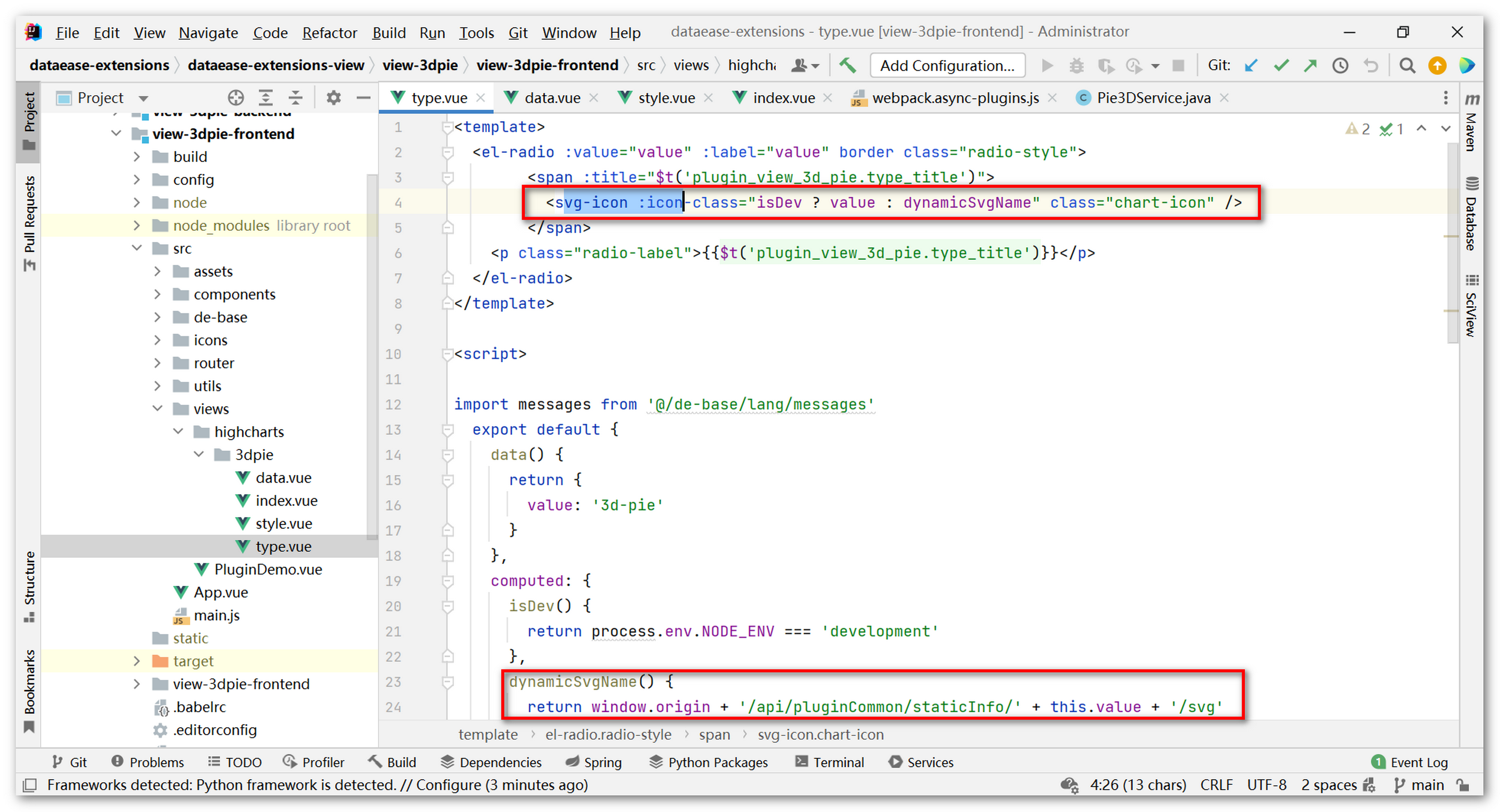This screenshot has height=812, width=1500.
Task: Start a debug session using the bug icon
Action: pyautogui.click(x=1076, y=65)
